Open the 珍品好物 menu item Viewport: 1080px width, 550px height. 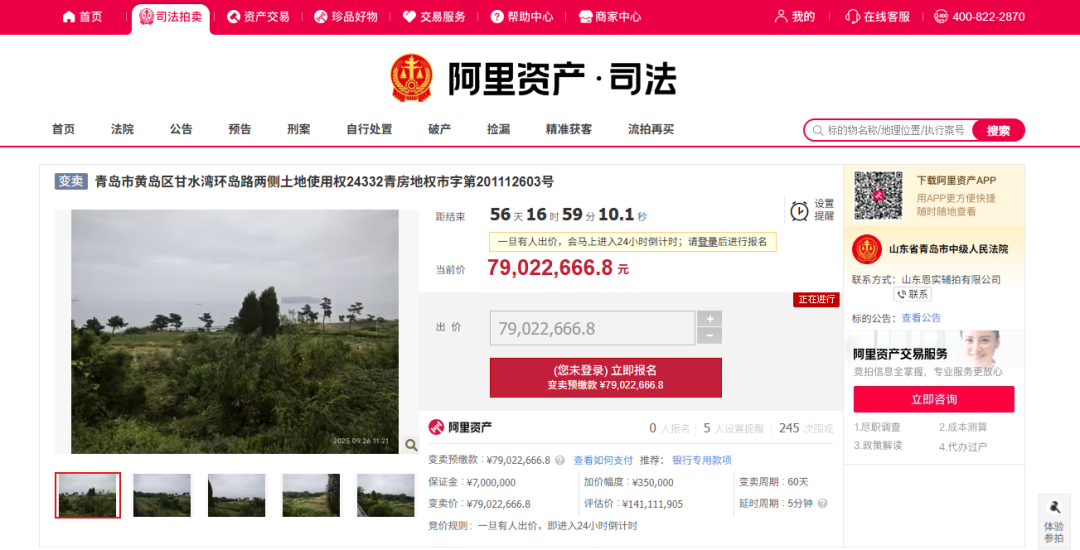(x=346, y=17)
